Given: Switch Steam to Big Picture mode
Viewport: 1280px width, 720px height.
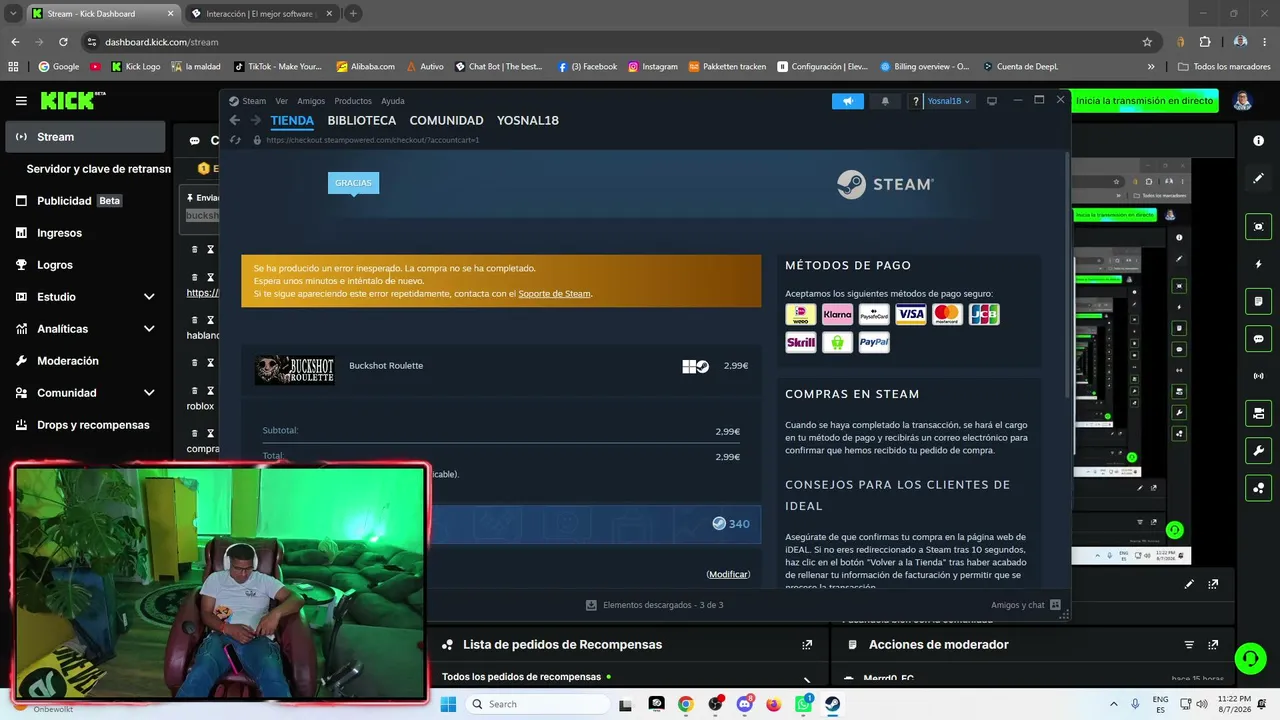Looking at the screenshot, I should coord(992,101).
